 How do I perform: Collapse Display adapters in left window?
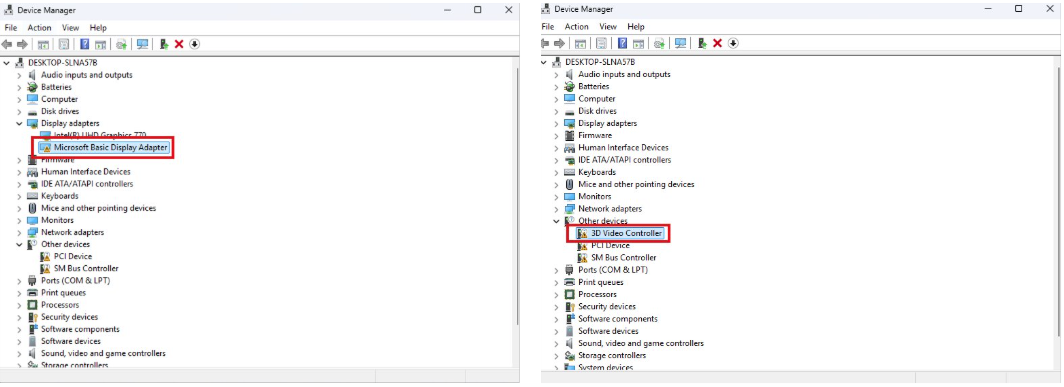coord(19,124)
